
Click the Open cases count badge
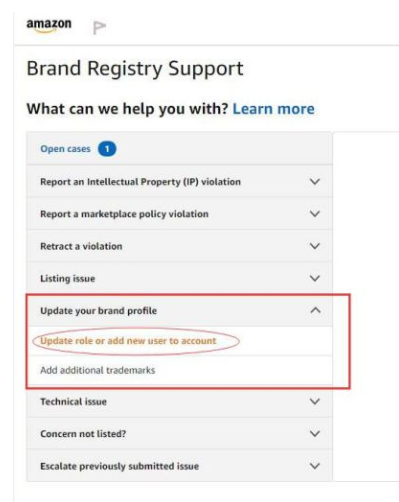(107, 149)
